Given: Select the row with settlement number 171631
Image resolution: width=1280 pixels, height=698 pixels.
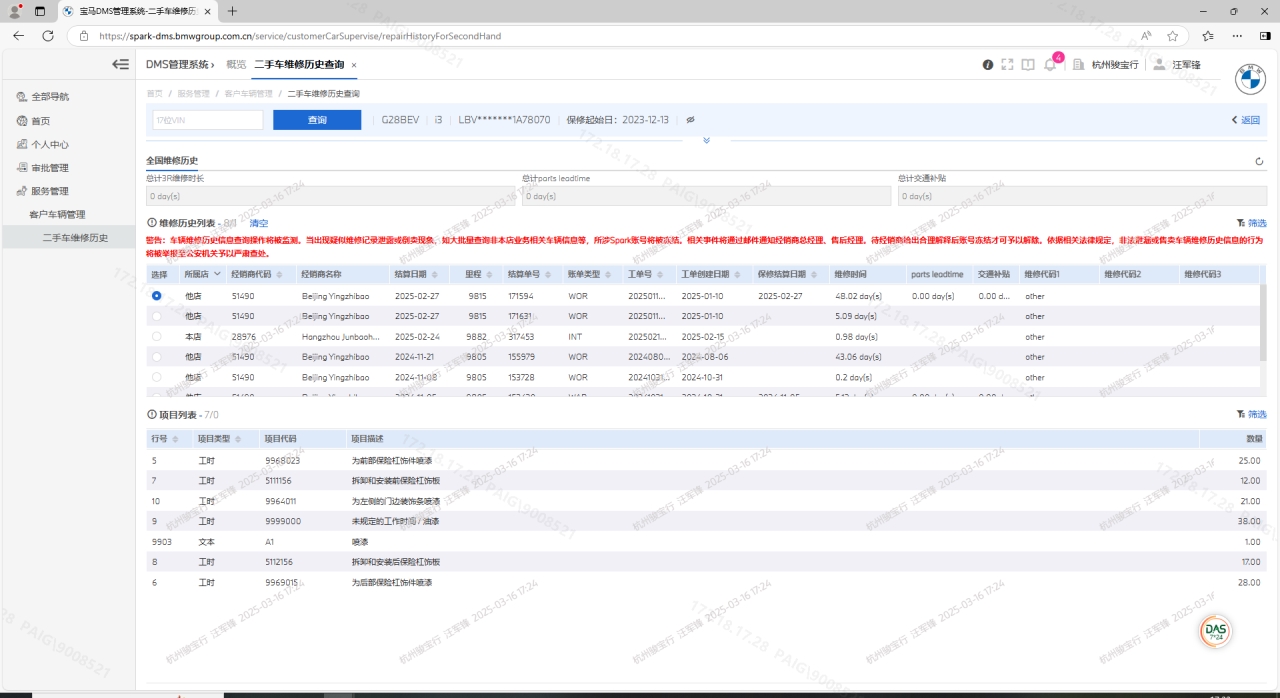Looking at the screenshot, I should (157, 316).
